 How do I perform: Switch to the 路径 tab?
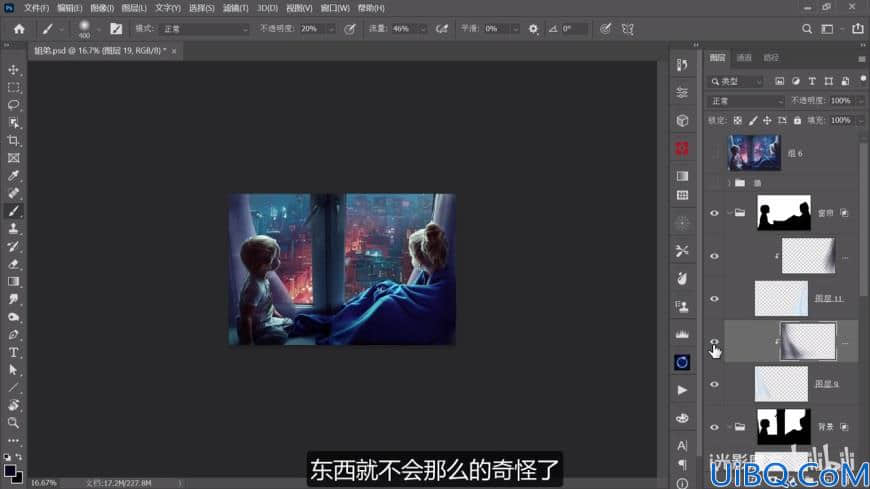(771, 58)
